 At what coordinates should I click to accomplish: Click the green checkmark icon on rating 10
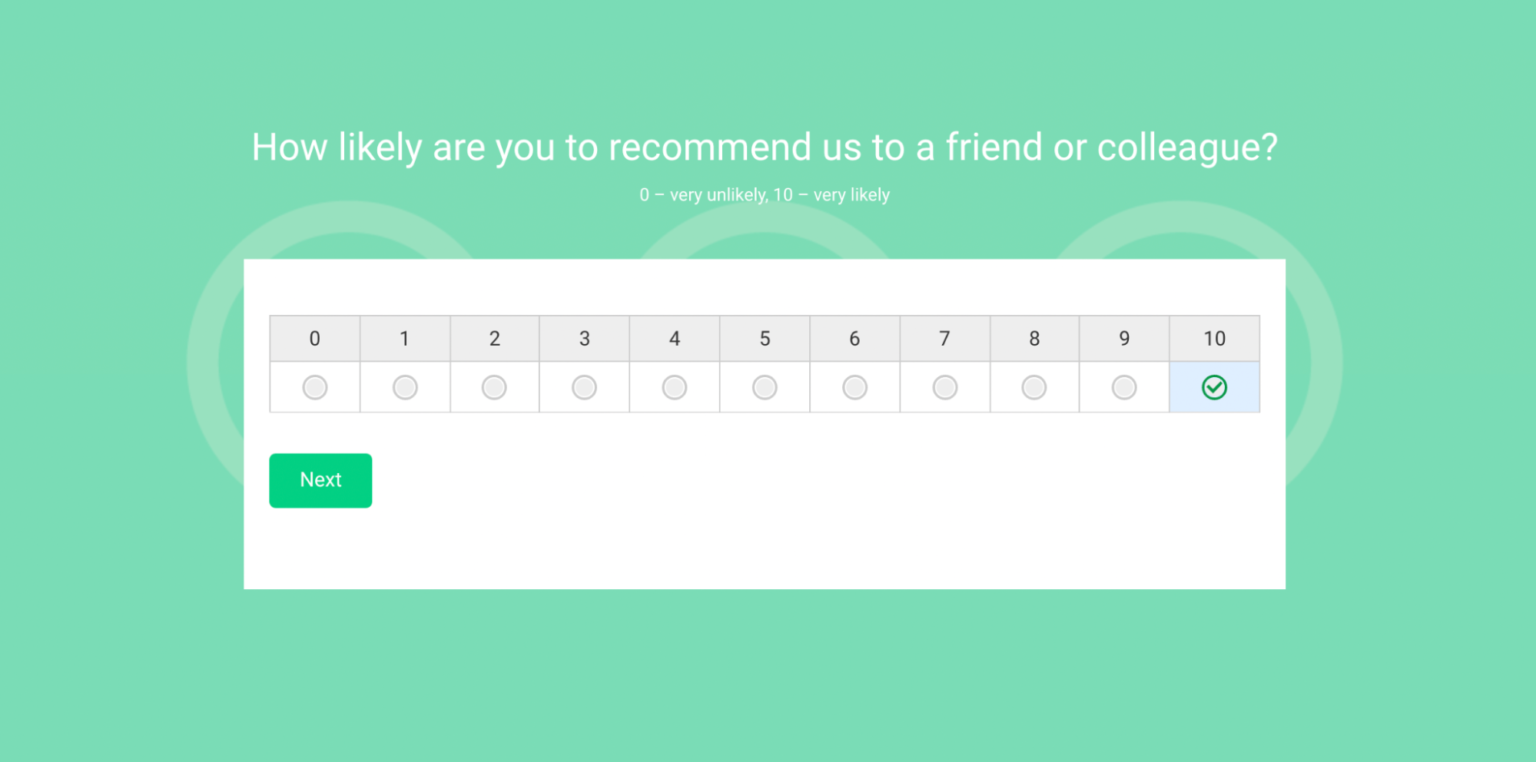pyautogui.click(x=1214, y=387)
